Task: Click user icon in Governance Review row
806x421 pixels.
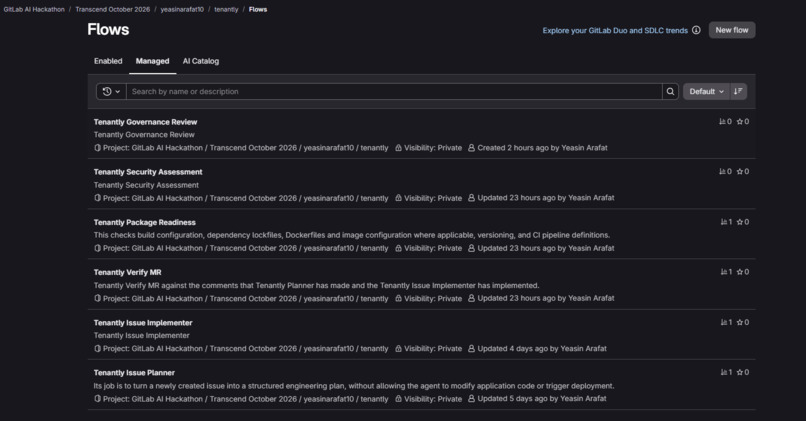Action: [471, 148]
